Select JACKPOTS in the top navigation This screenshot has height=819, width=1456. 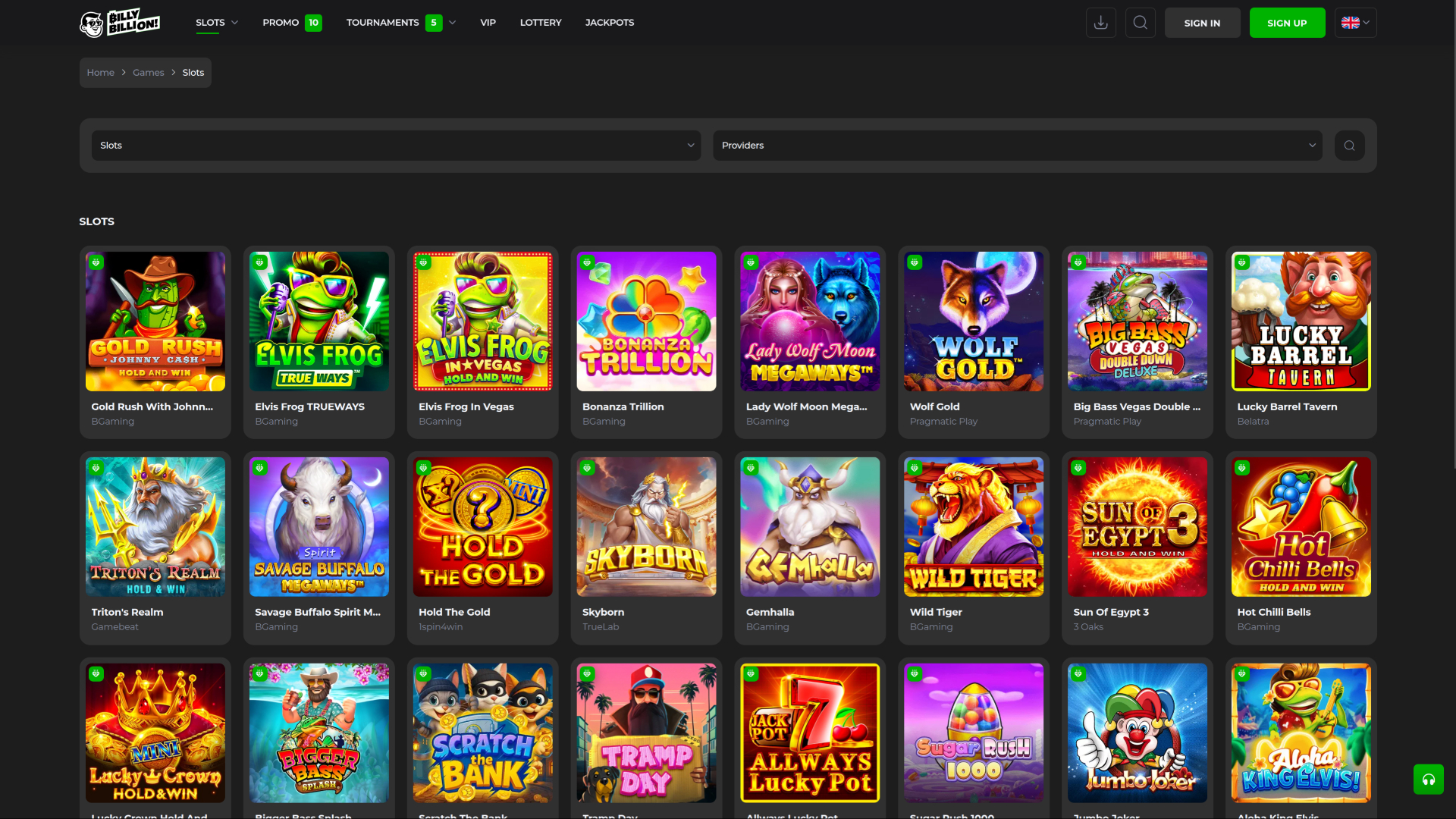[610, 22]
